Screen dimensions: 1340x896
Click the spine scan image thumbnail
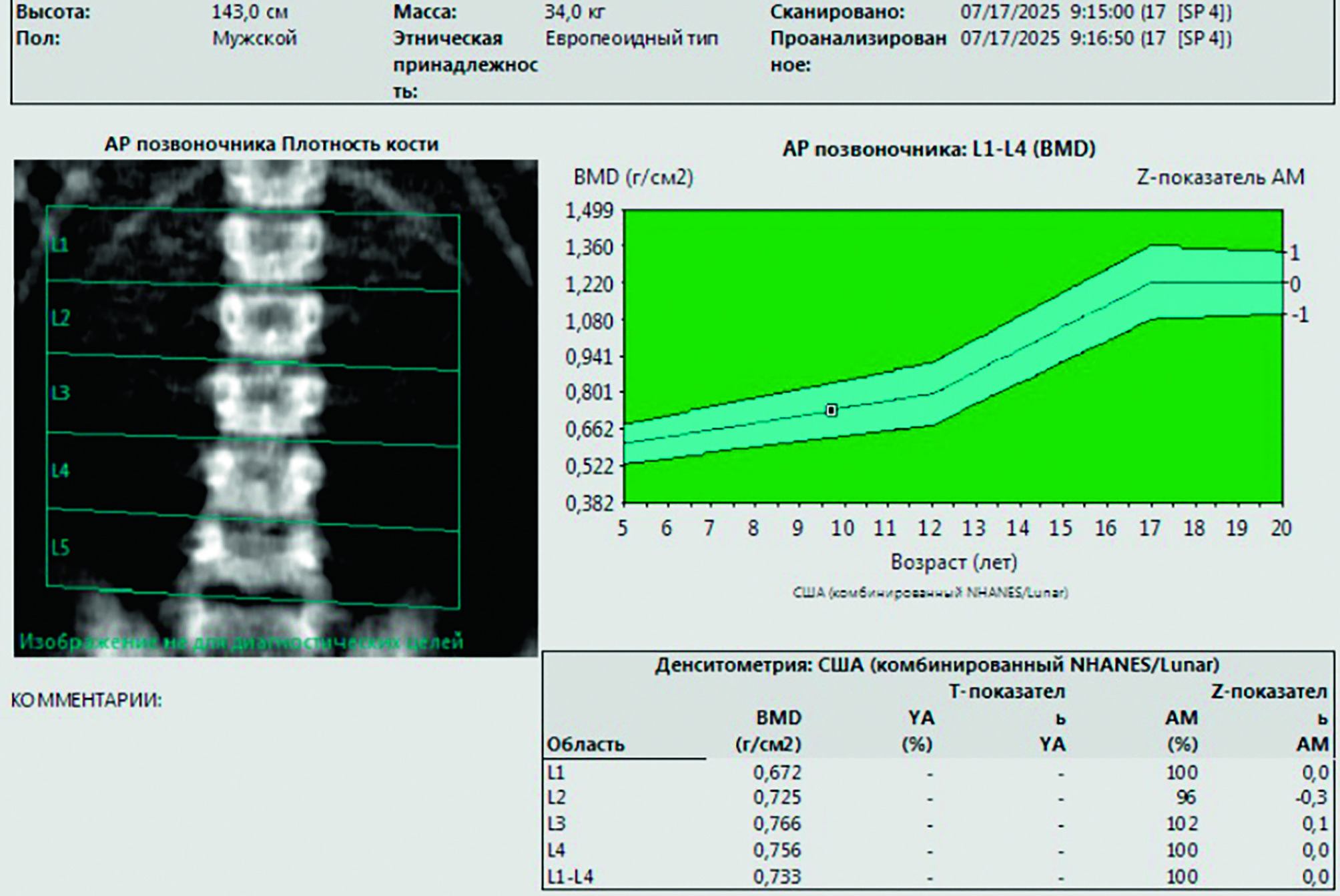(276, 408)
